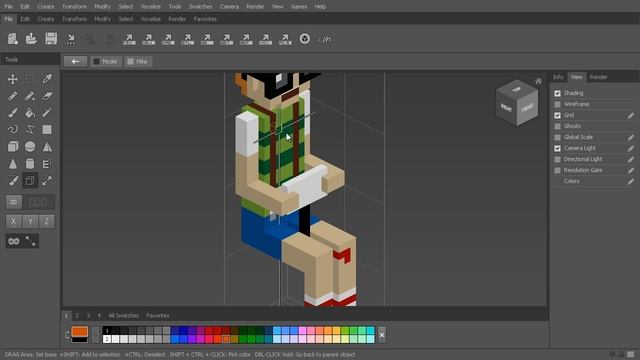Toggle the infinity symbol button

pyautogui.click(x=13, y=241)
